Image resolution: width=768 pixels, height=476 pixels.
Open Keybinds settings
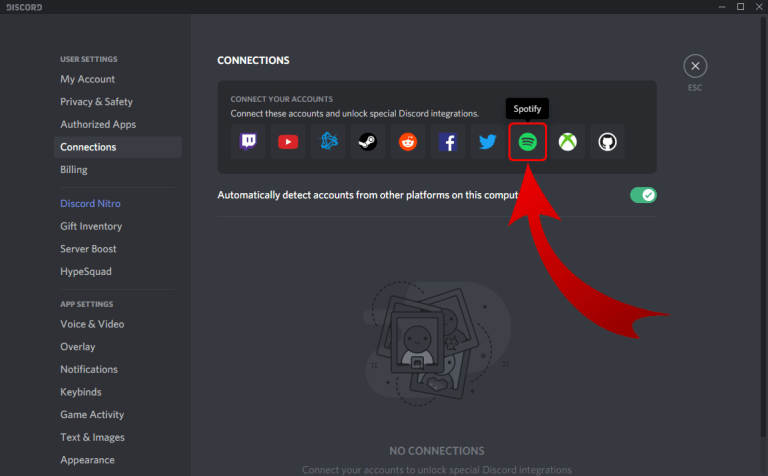(x=118, y=392)
